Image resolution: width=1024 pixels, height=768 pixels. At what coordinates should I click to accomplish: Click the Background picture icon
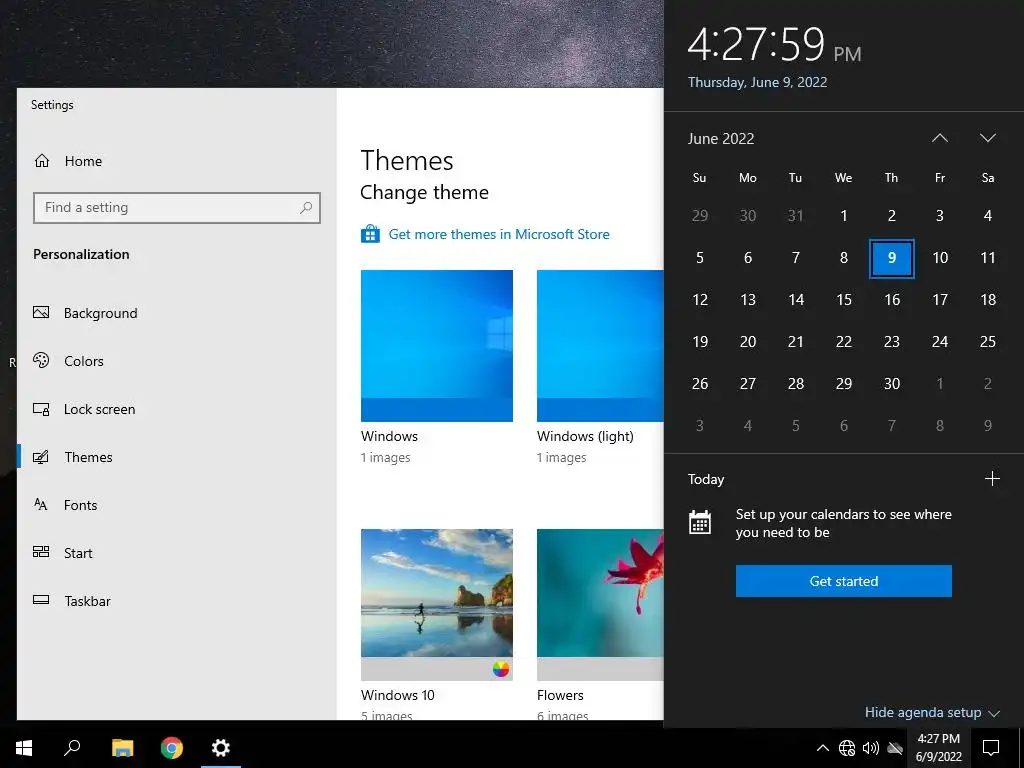[x=41, y=312]
